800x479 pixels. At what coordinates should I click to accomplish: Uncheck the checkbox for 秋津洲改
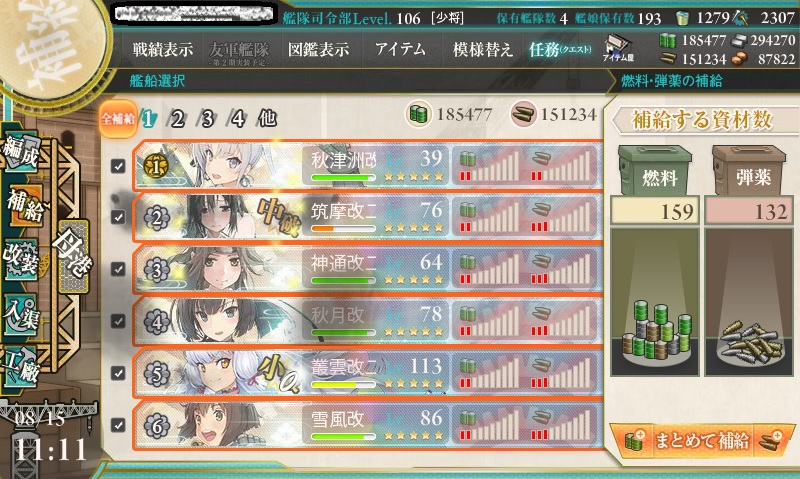[x=118, y=166]
